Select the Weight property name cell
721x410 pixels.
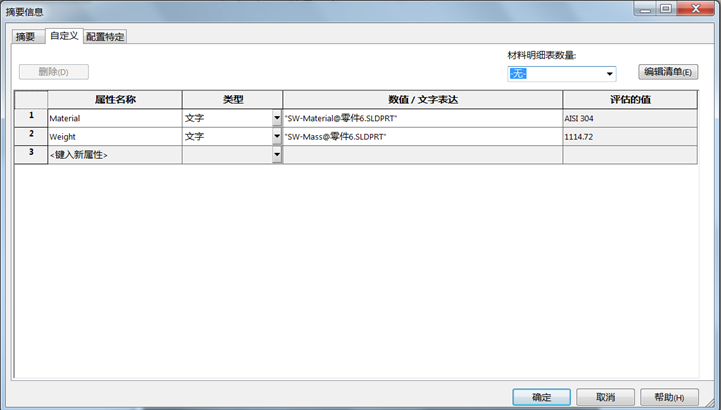coord(114,136)
